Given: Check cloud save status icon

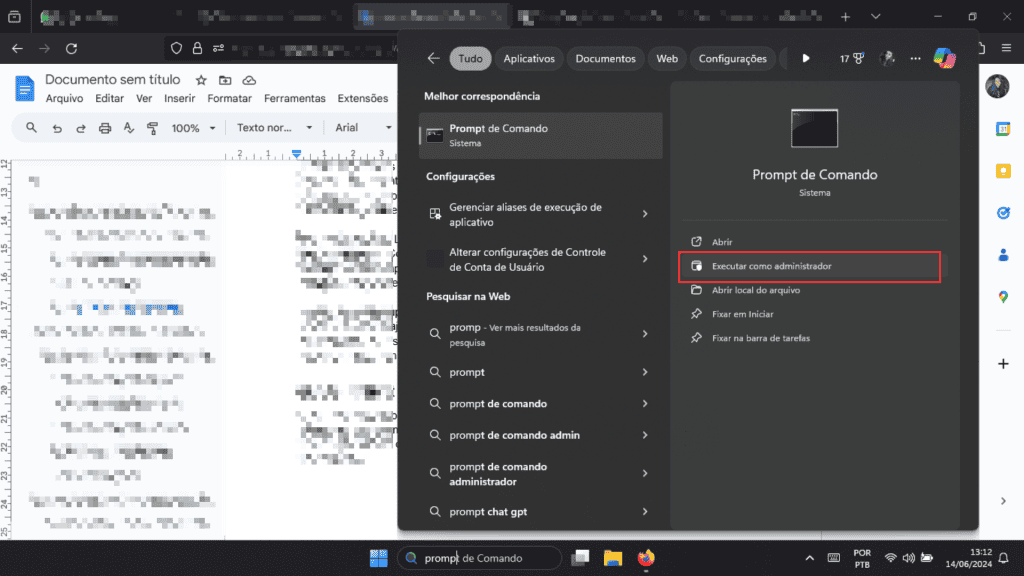Looking at the screenshot, I should [x=249, y=80].
